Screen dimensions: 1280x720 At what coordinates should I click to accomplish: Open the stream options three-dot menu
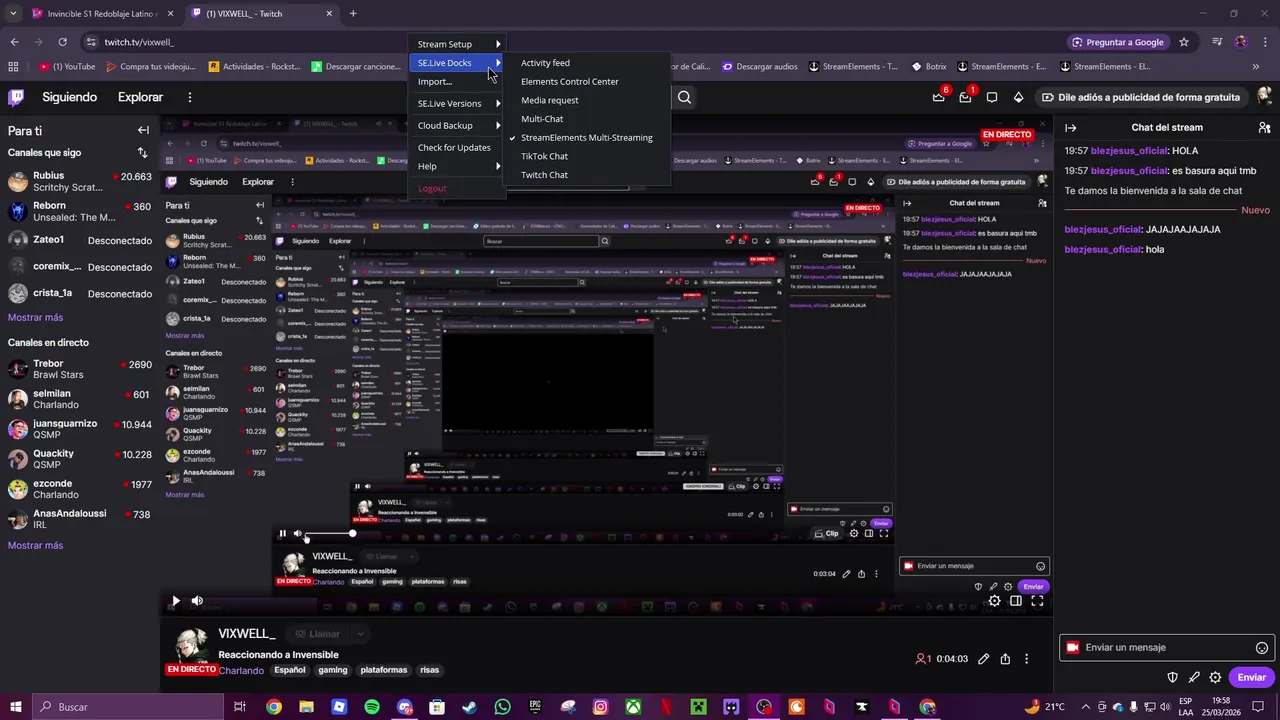click(1026, 659)
